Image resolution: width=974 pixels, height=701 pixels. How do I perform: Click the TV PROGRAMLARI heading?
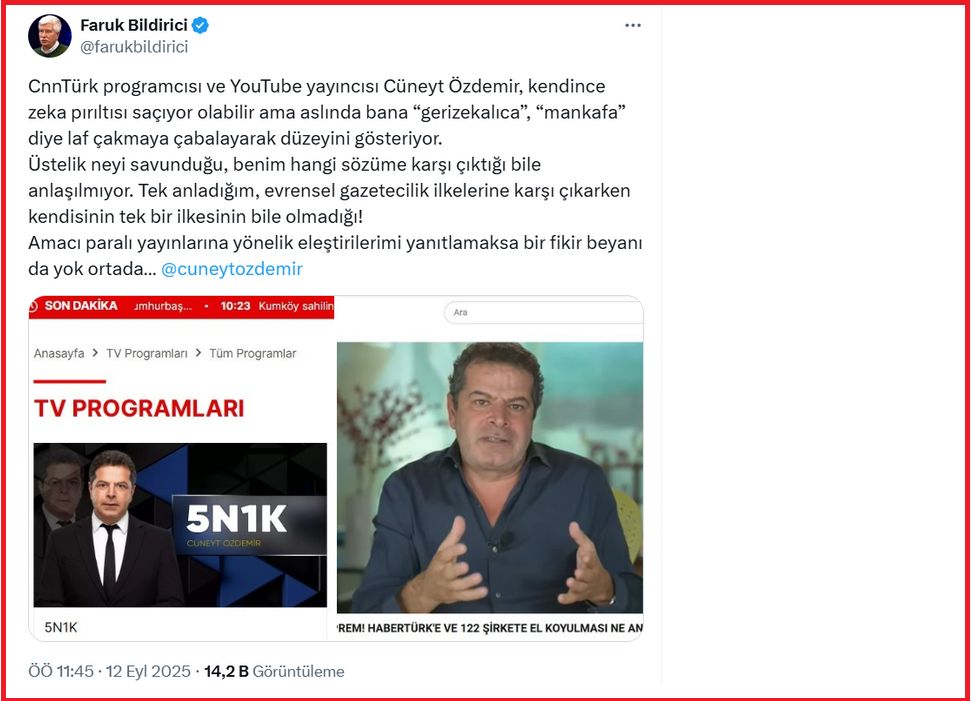pos(139,409)
